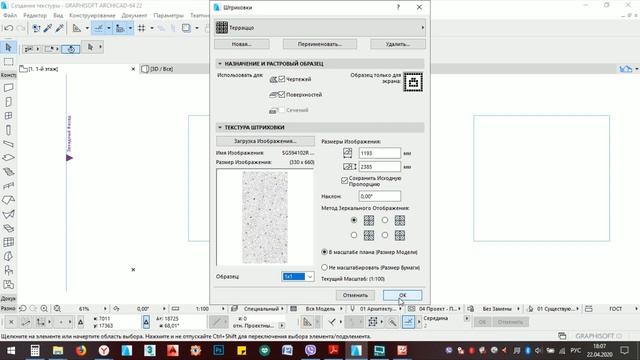Select the fourth mirroring method radio button
Screen dimensions: 640x360
point(385,235)
